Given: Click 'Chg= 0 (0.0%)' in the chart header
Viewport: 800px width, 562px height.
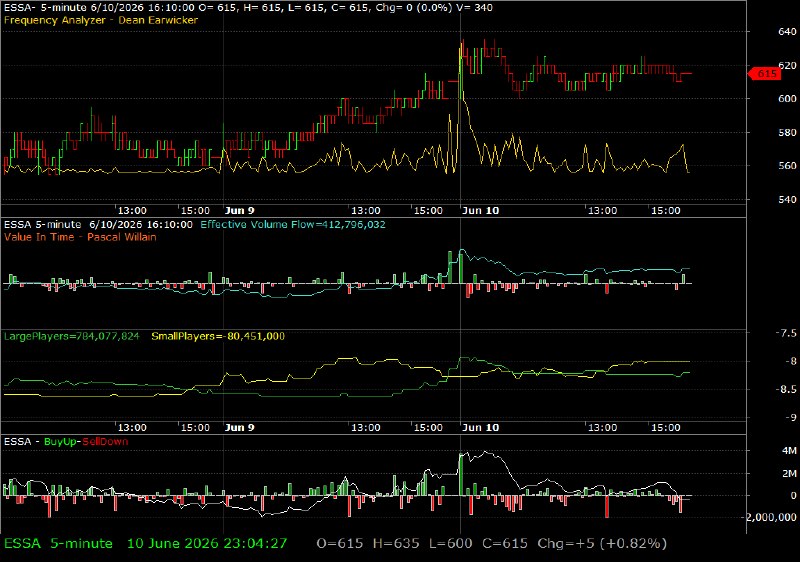Looking at the screenshot, I should coord(414,8).
